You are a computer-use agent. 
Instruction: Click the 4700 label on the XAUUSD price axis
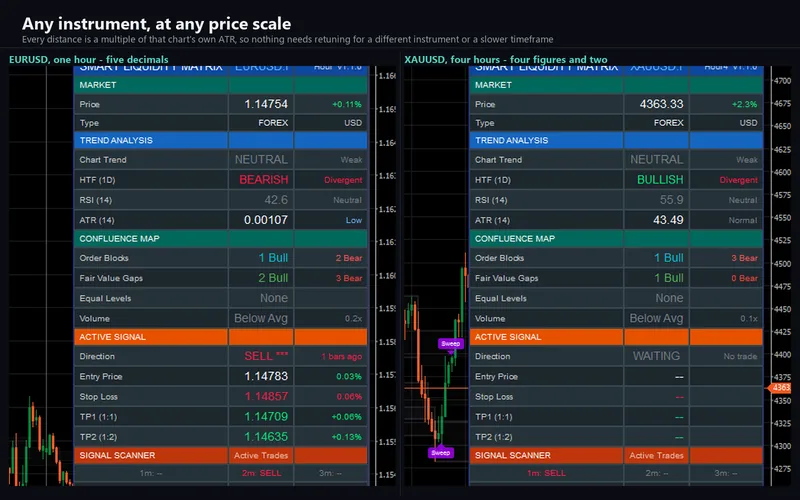tap(783, 81)
